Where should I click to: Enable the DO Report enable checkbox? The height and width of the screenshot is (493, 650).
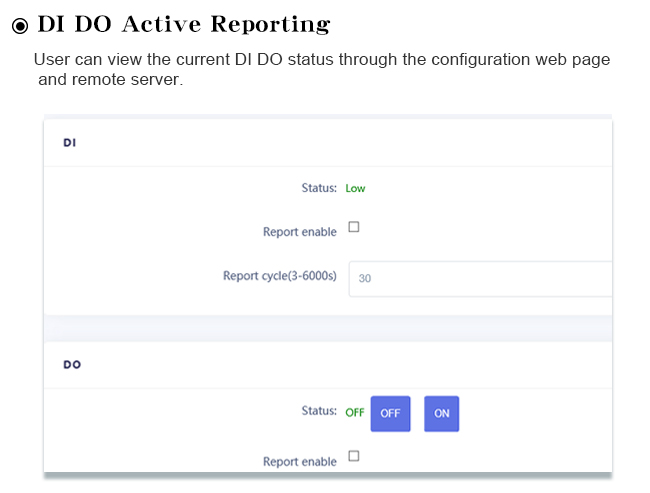[354, 456]
